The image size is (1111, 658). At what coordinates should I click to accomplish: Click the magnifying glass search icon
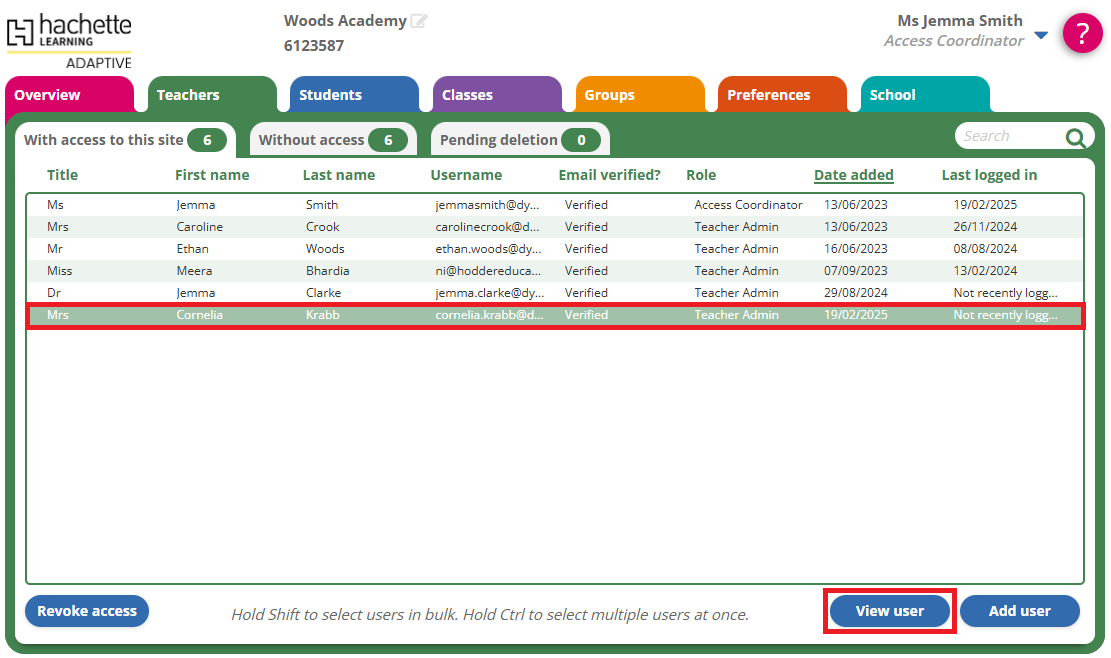(x=1075, y=138)
